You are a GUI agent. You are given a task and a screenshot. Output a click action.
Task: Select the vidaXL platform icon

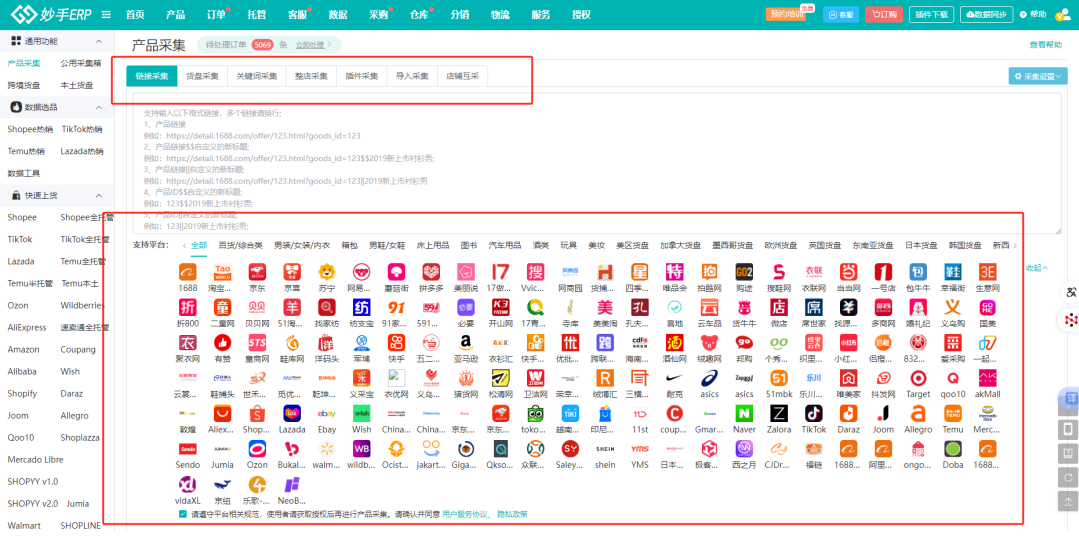pyautogui.click(x=188, y=485)
